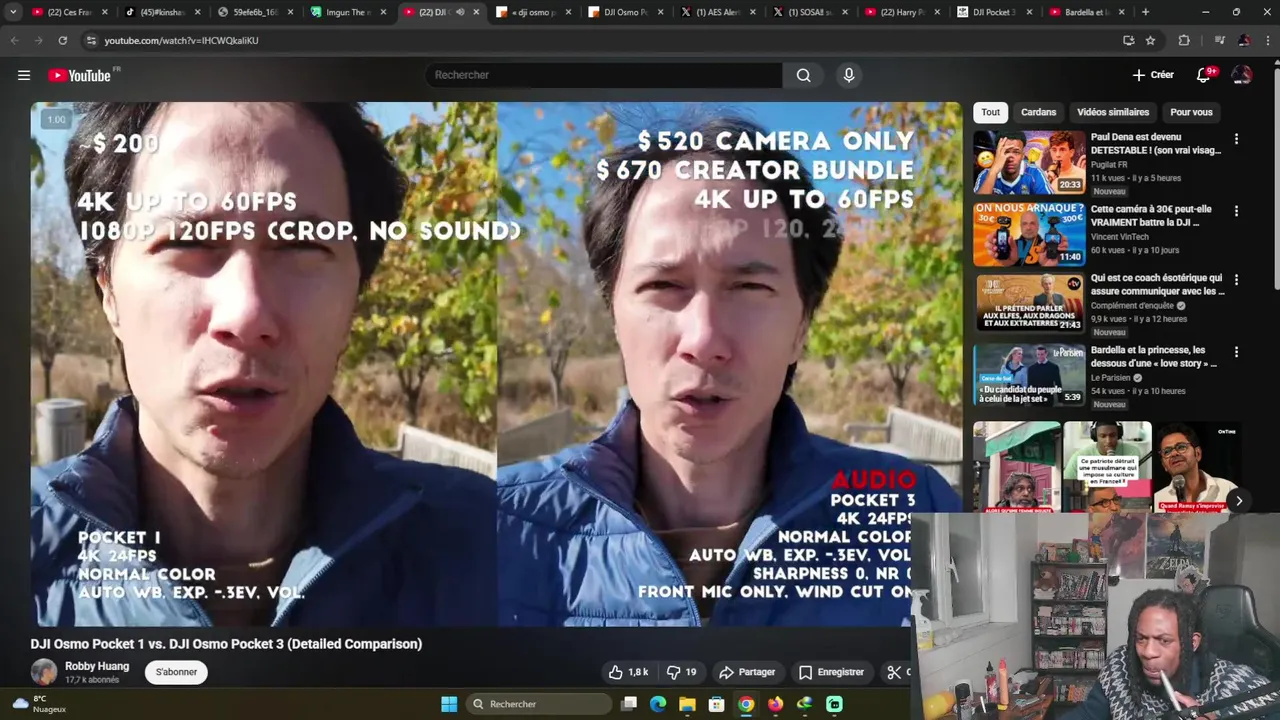Select the Pour vous filter chip
The image size is (1280, 720).
[x=1191, y=112]
